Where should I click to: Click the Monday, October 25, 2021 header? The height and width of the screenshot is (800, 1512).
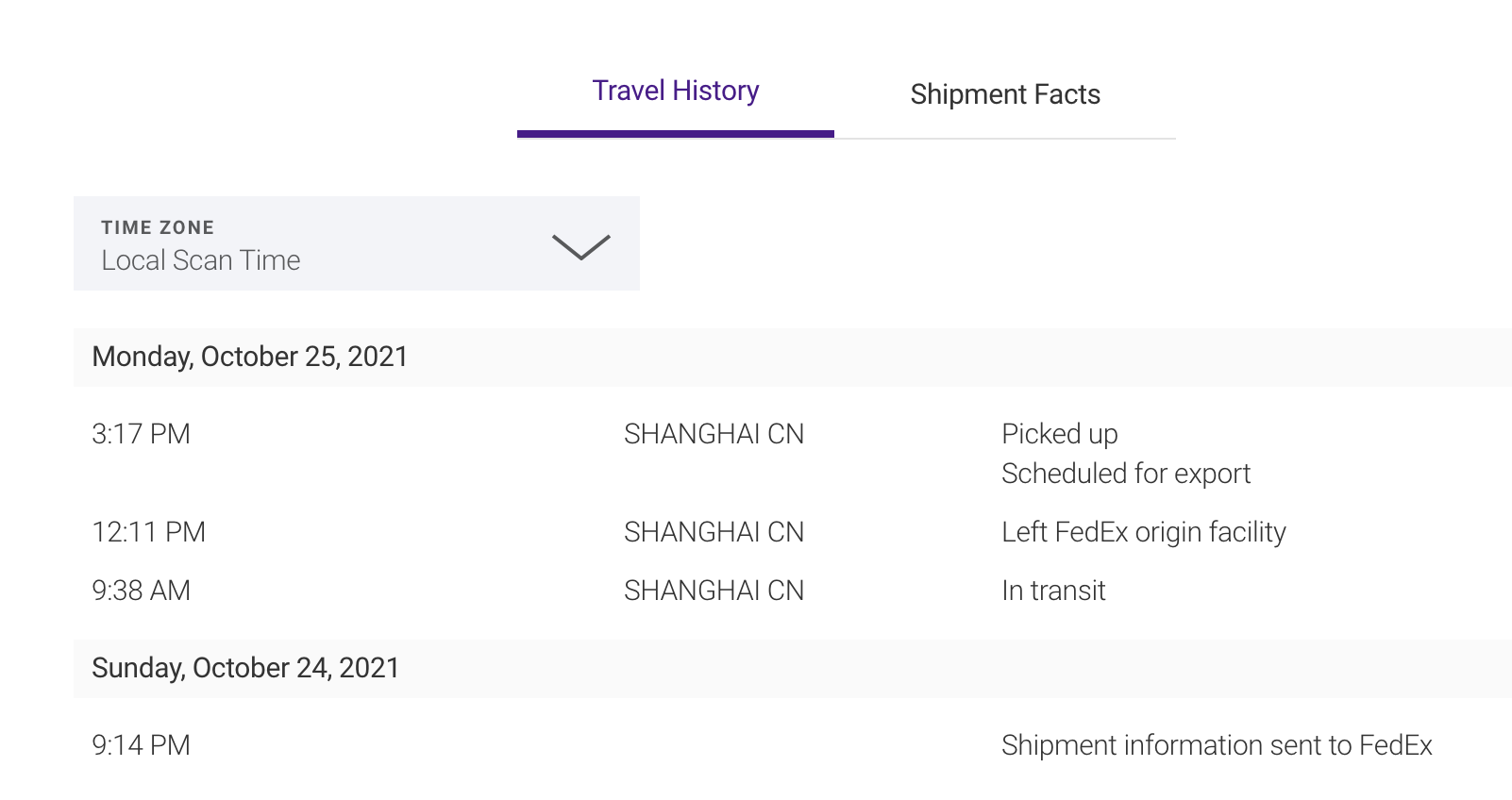(x=250, y=357)
